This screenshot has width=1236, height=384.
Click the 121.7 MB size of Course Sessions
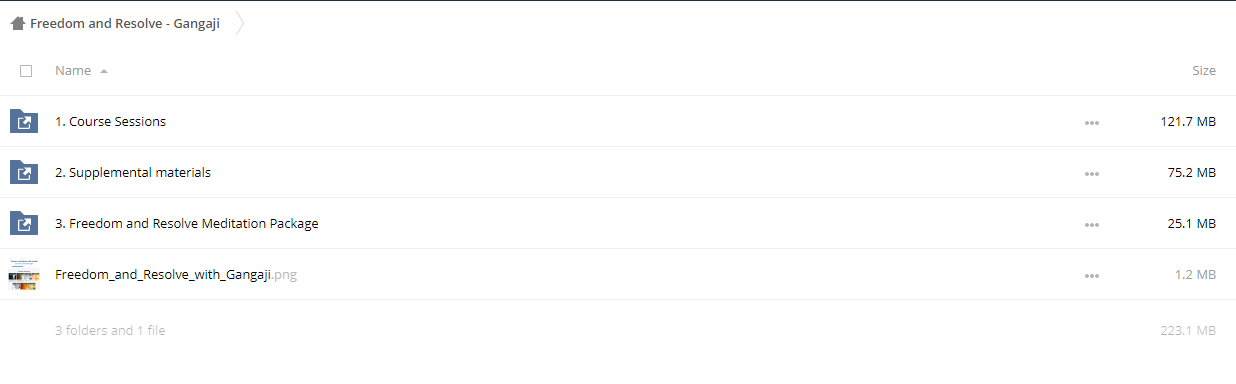[x=1188, y=122]
